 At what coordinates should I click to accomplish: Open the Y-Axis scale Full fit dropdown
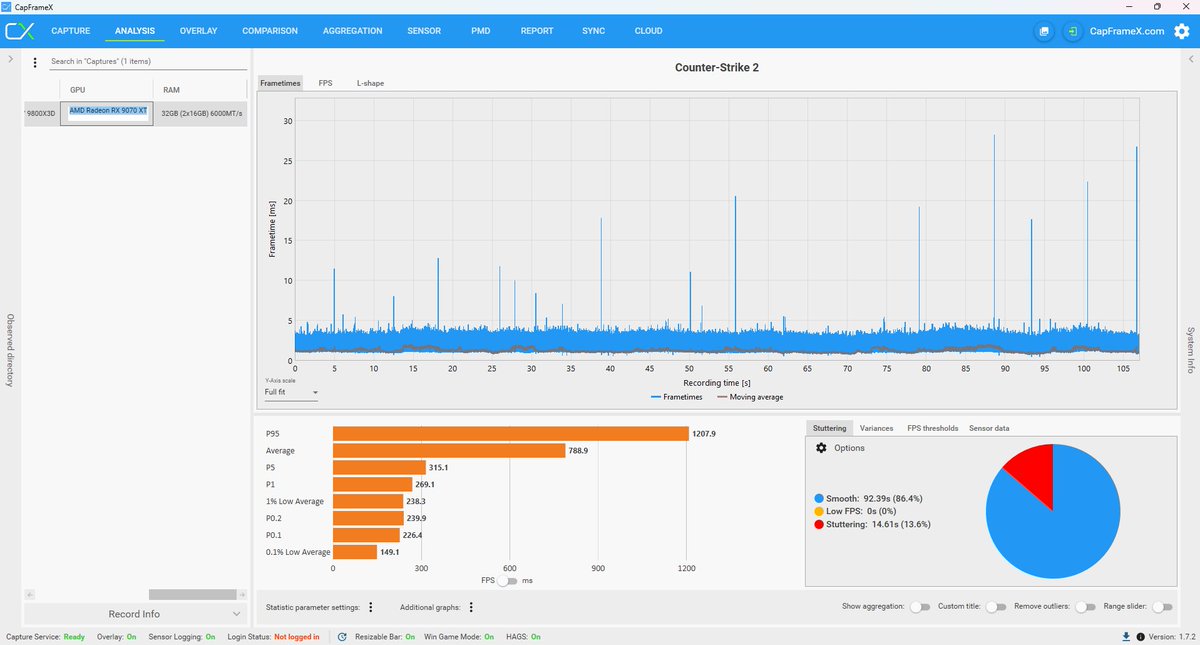pyautogui.click(x=291, y=392)
